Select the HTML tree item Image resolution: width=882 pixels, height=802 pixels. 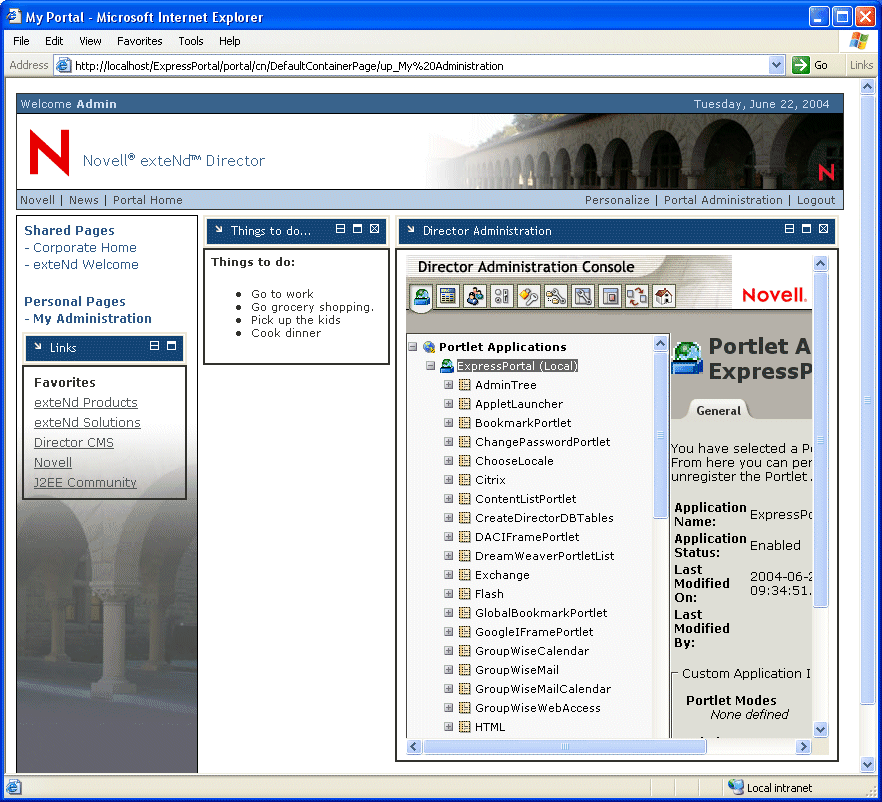[x=489, y=727]
